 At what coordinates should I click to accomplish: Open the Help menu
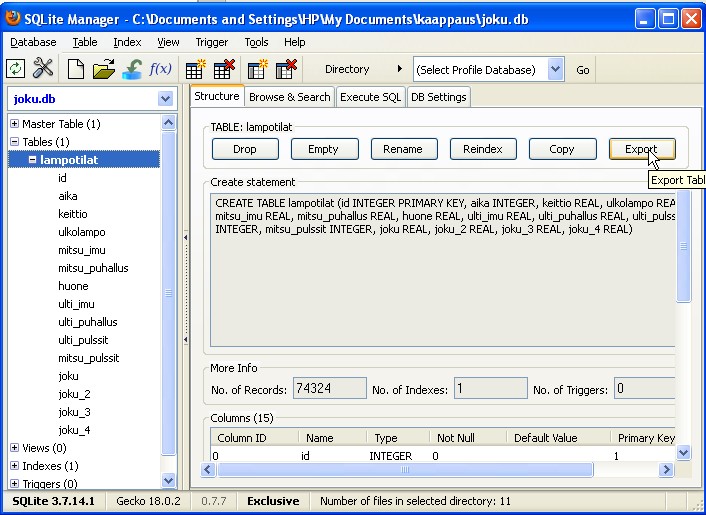click(x=294, y=42)
